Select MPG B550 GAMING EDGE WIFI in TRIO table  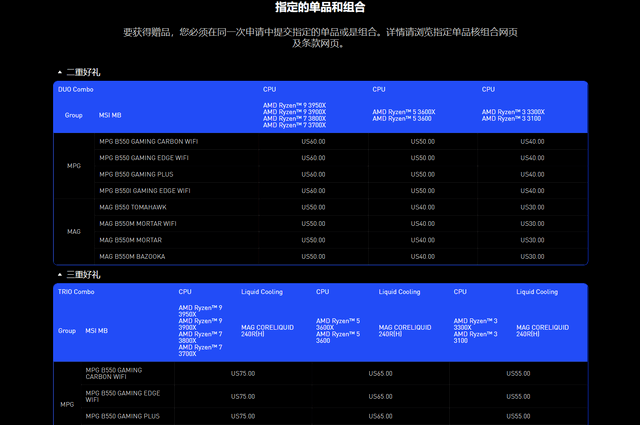coord(123,396)
